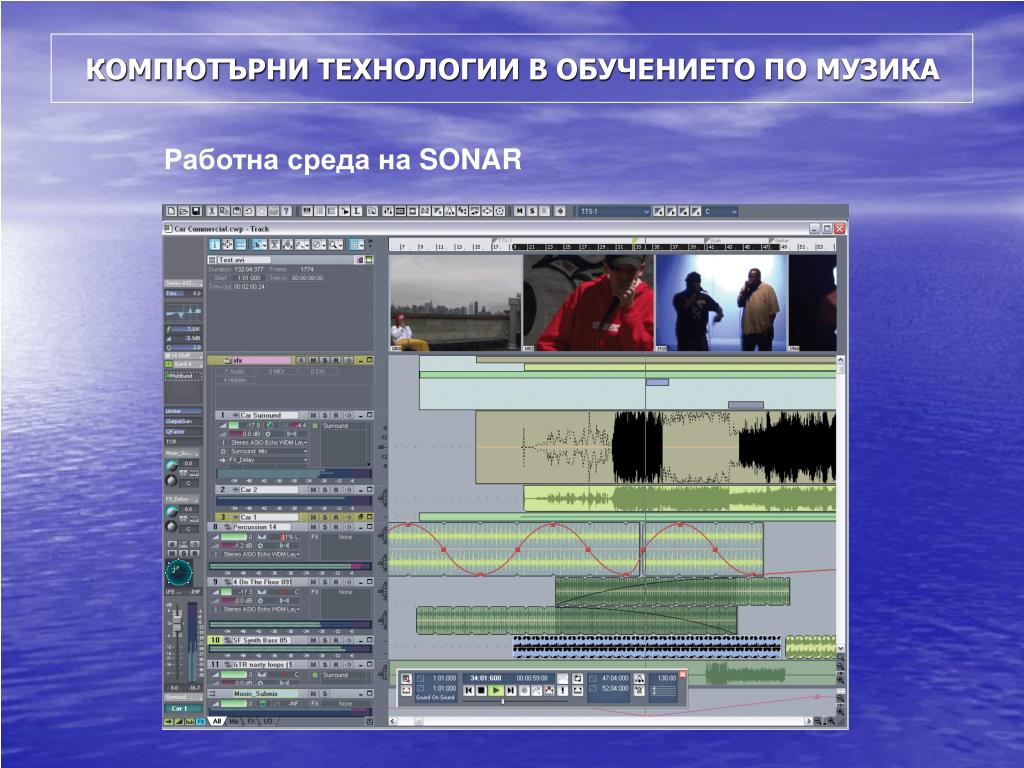This screenshot has width=1024, height=768.
Task: Click Go to End transport button
Action: 511,690
